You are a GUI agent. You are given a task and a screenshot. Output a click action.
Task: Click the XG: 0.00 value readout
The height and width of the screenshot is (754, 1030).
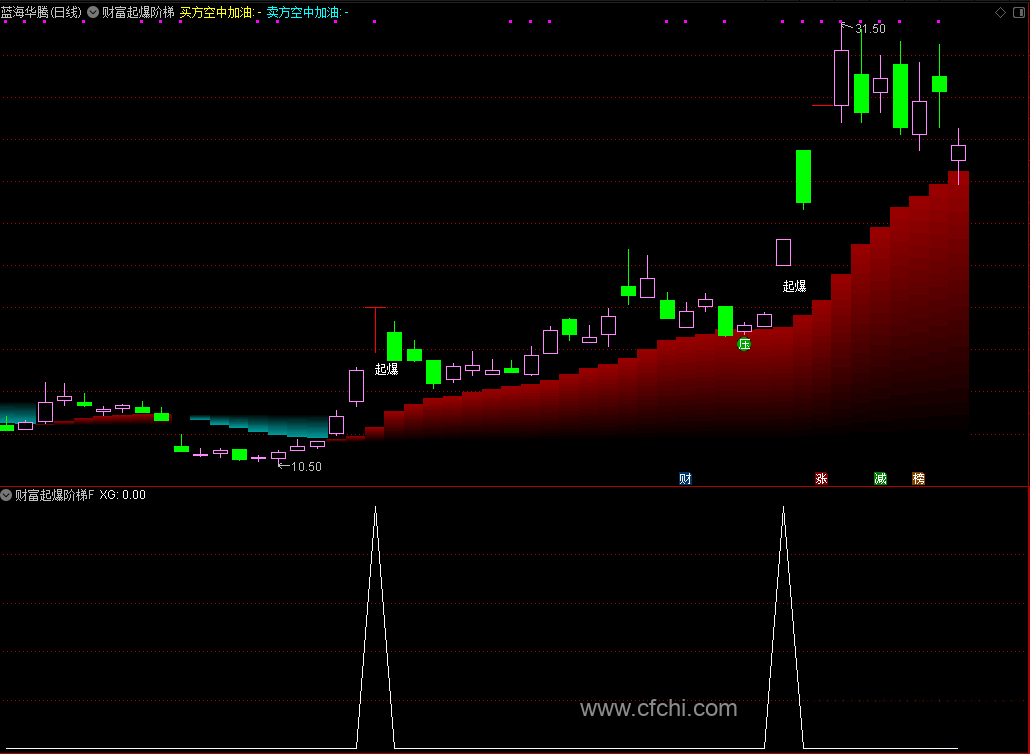click(123, 495)
